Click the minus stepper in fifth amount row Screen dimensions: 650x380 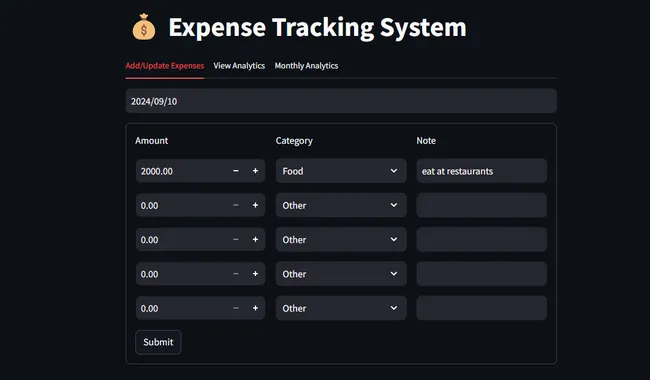point(235,308)
